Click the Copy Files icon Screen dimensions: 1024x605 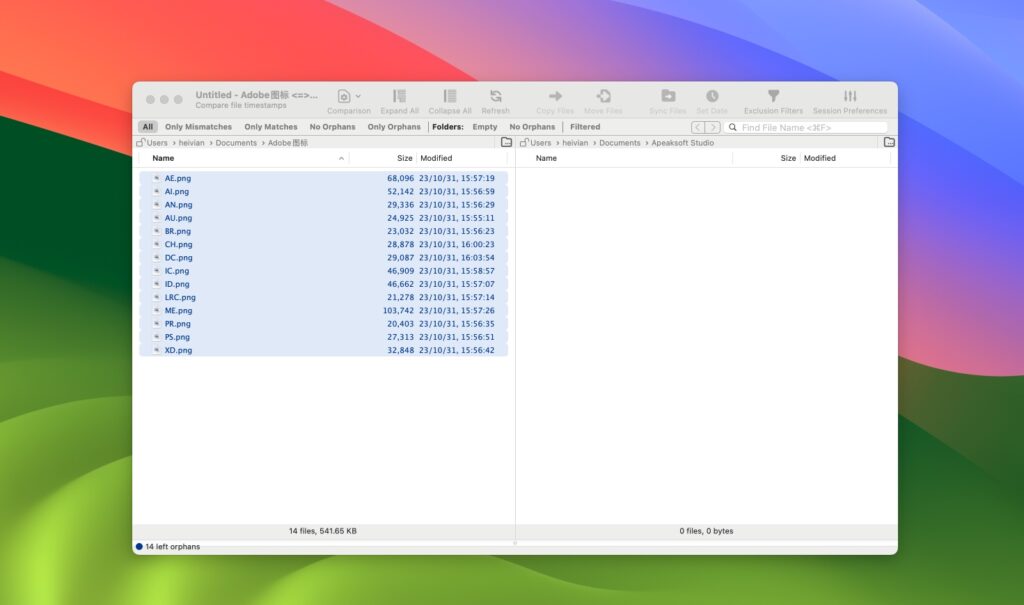(x=553, y=97)
